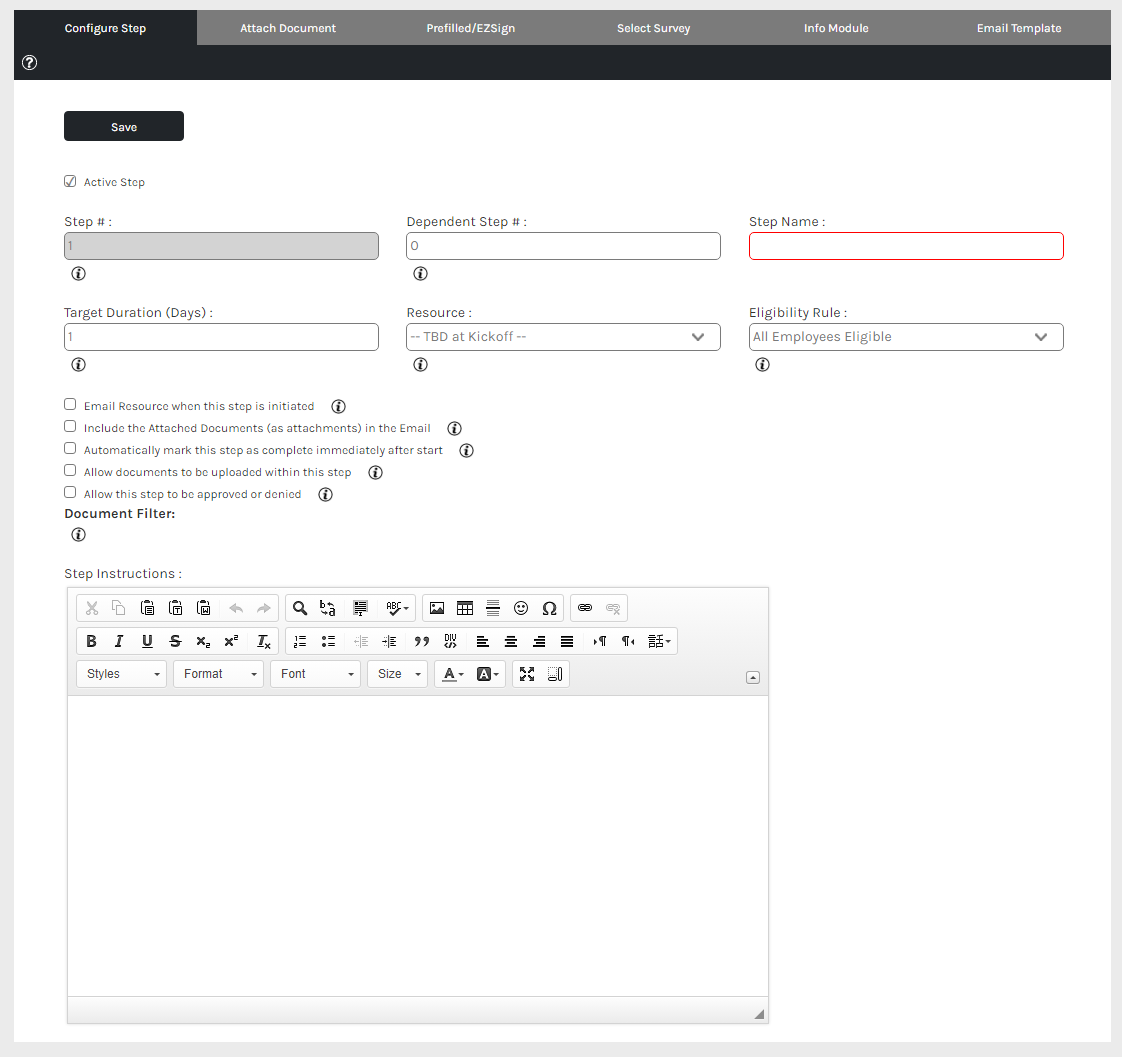Center align text in editor
This screenshot has width=1122, height=1057.
click(511, 641)
